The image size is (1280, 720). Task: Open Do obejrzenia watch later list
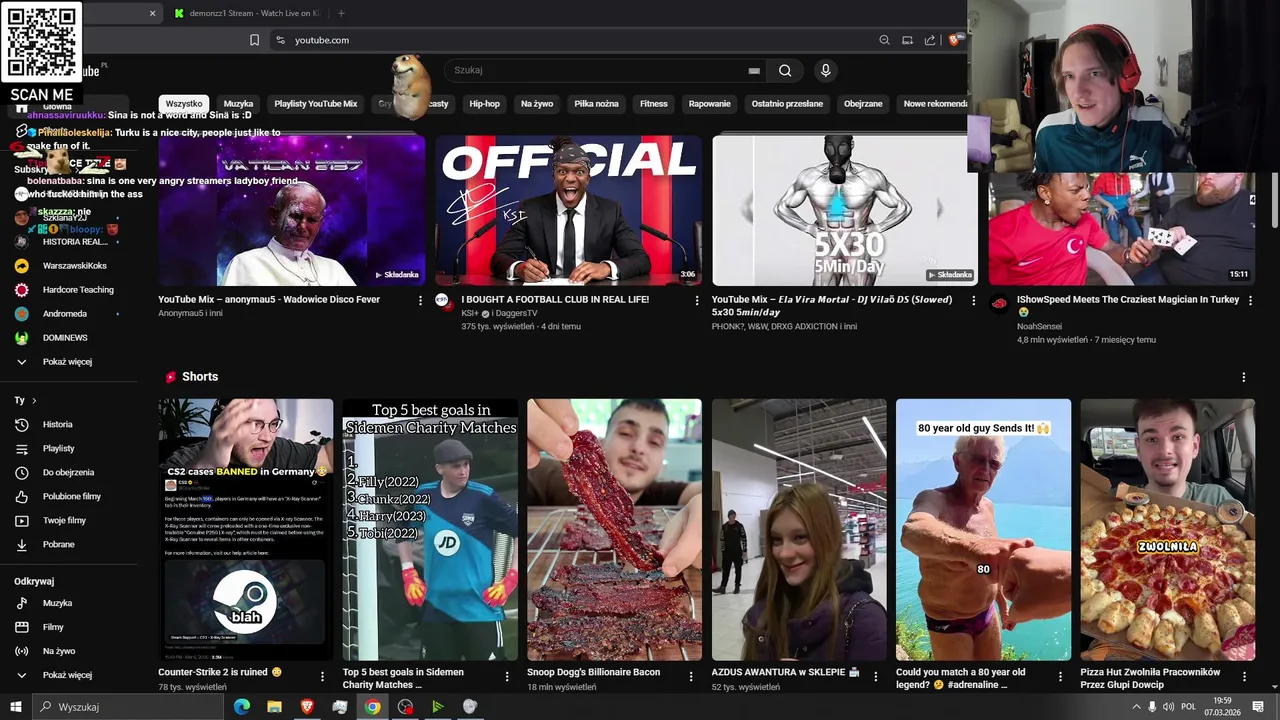(69, 472)
